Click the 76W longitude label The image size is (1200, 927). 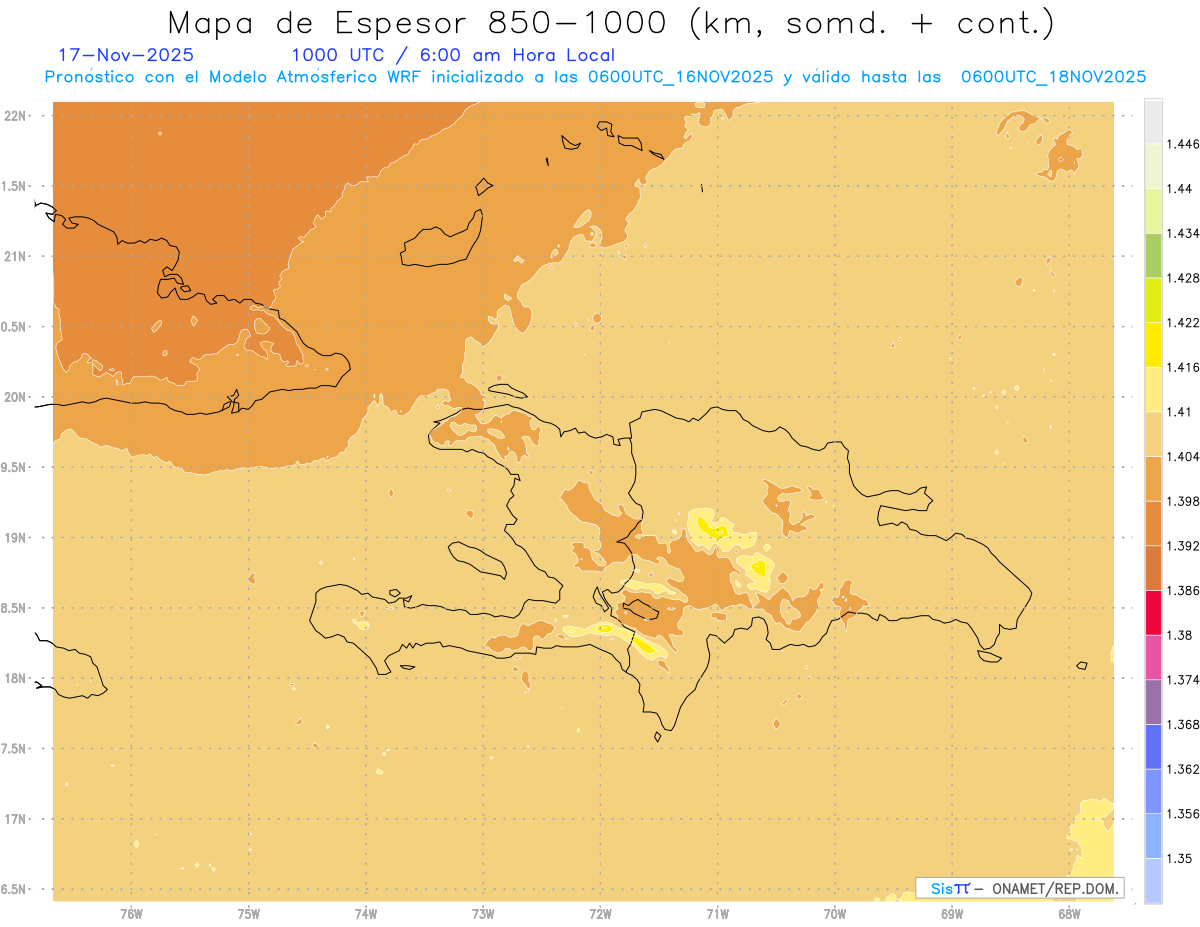coord(131,914)
